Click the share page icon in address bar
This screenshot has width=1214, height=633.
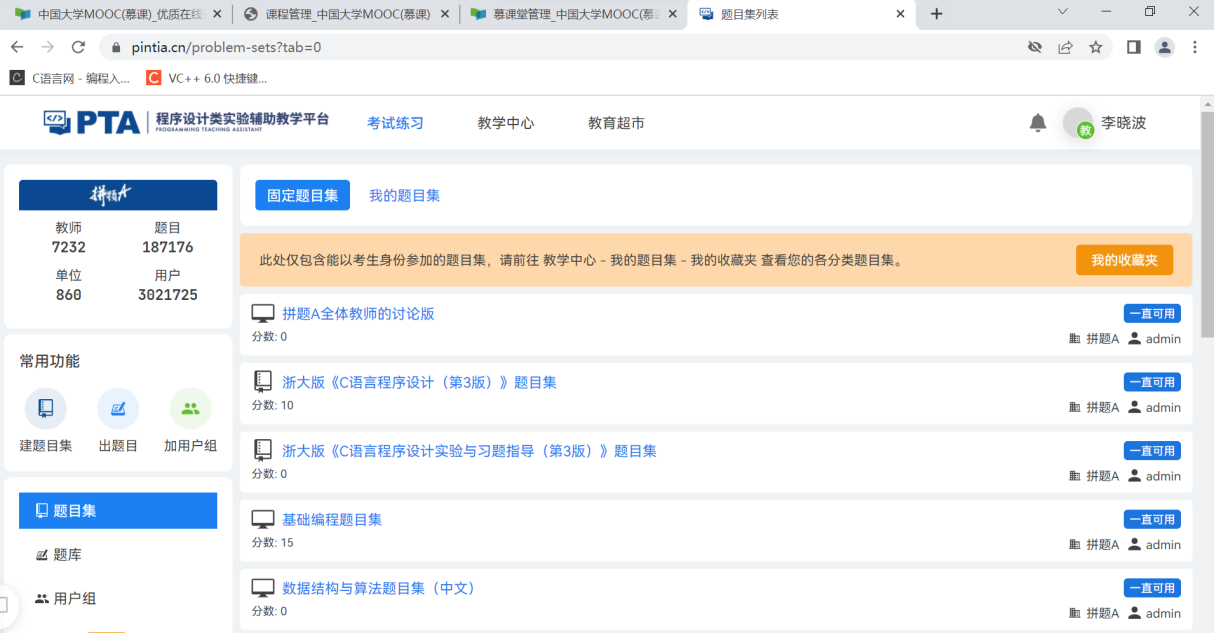click(x=1065, y=47)
